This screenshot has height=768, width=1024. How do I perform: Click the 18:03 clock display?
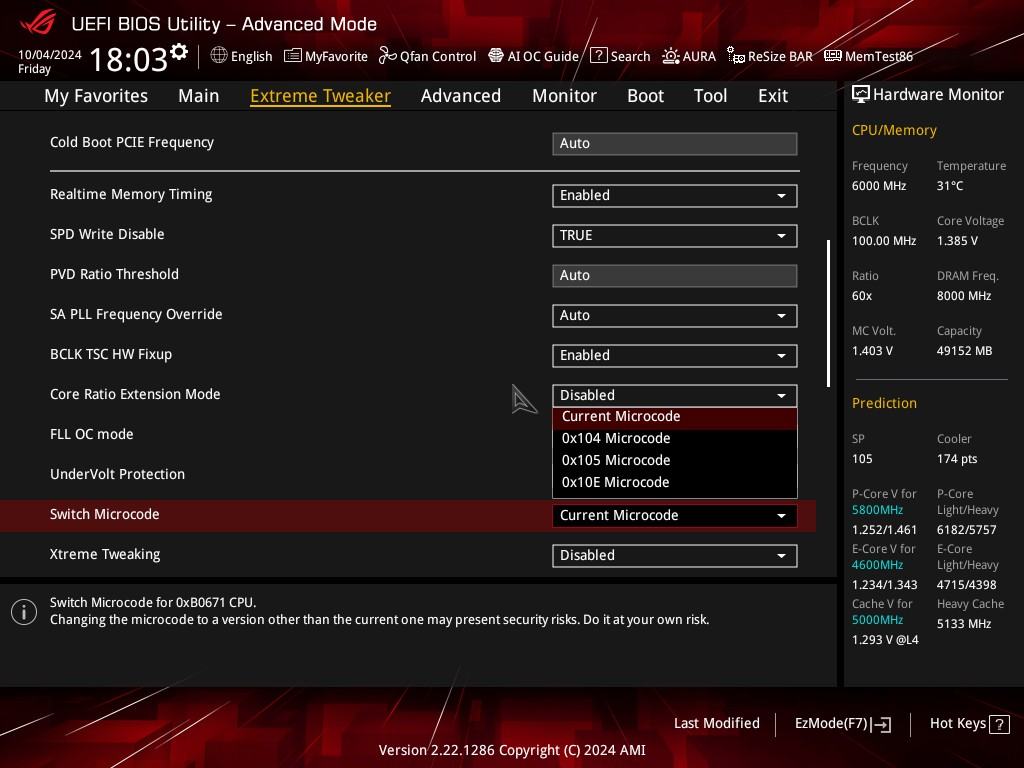point(129,59)
